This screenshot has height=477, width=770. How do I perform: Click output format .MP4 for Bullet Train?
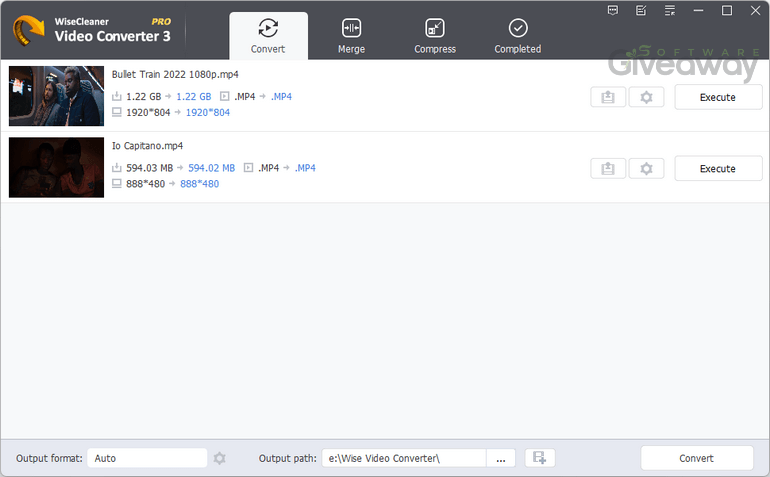281,97
